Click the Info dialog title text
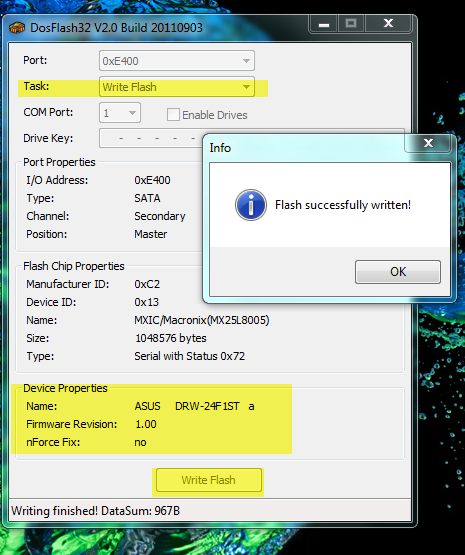The width and height of the screenshot is (465, 555). [220, 148]
